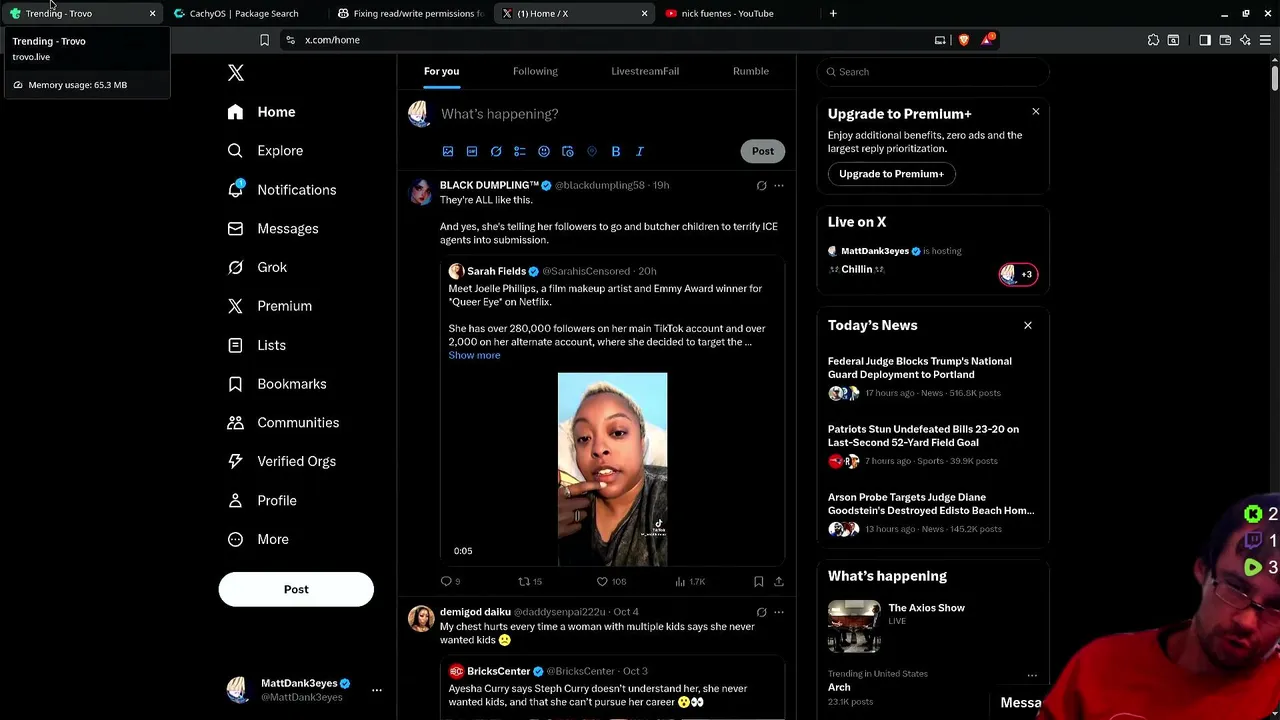Enhance post with Grok icon

point(496,151)
